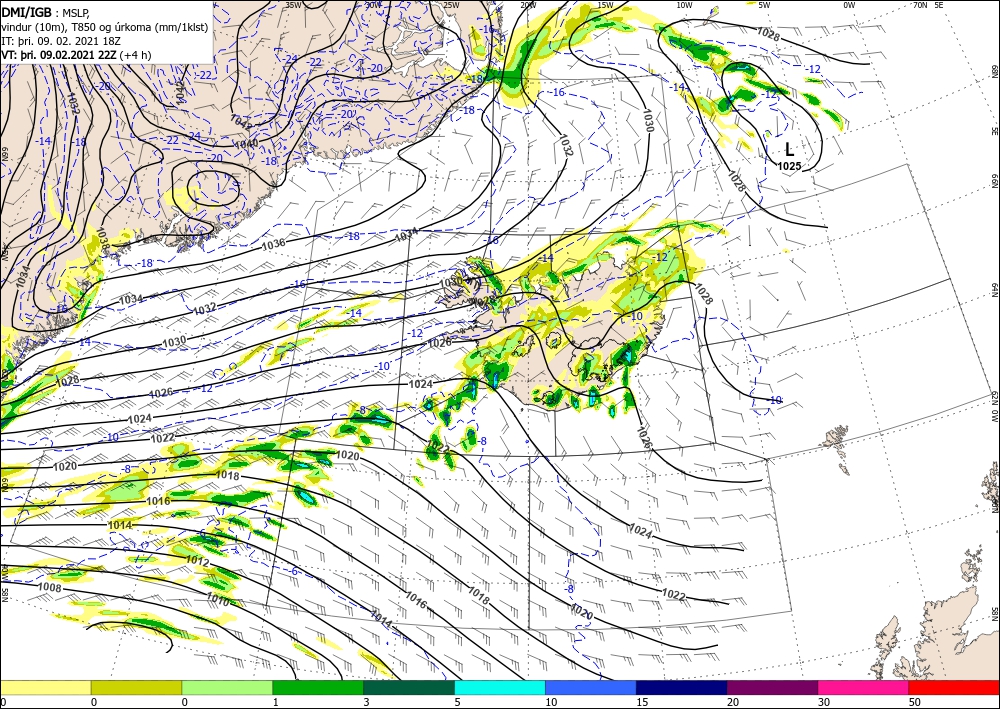Click the '15W' longitude label
The height and width of the screenshot is (709, 1000).
pyautogui.click(x=606, y=5)
